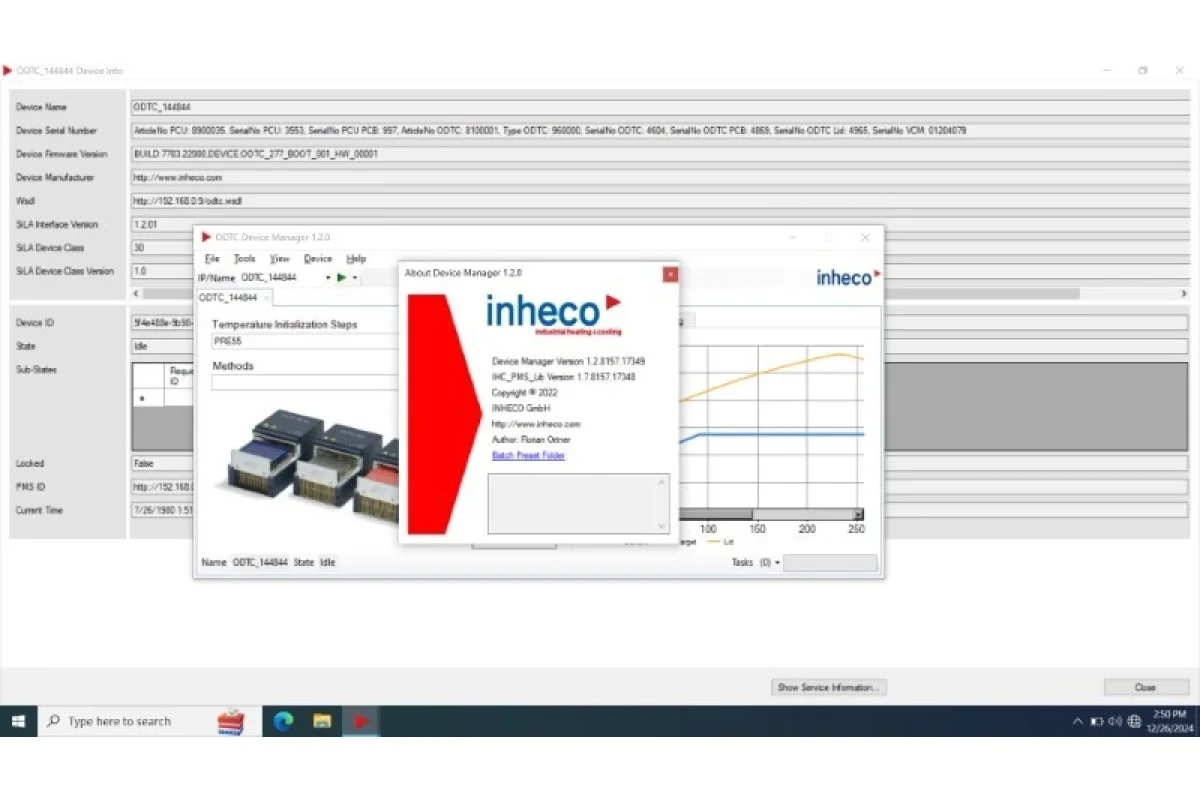The height and width of the screenshot is (800, 1200).
Task: Open the File menu
Action: click(211, 259)
